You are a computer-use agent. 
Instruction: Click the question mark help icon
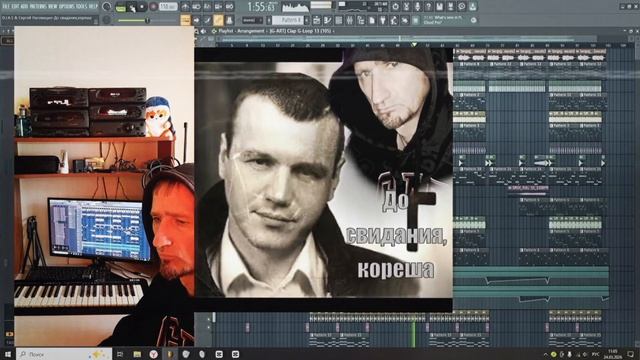[x=429, y=7]
